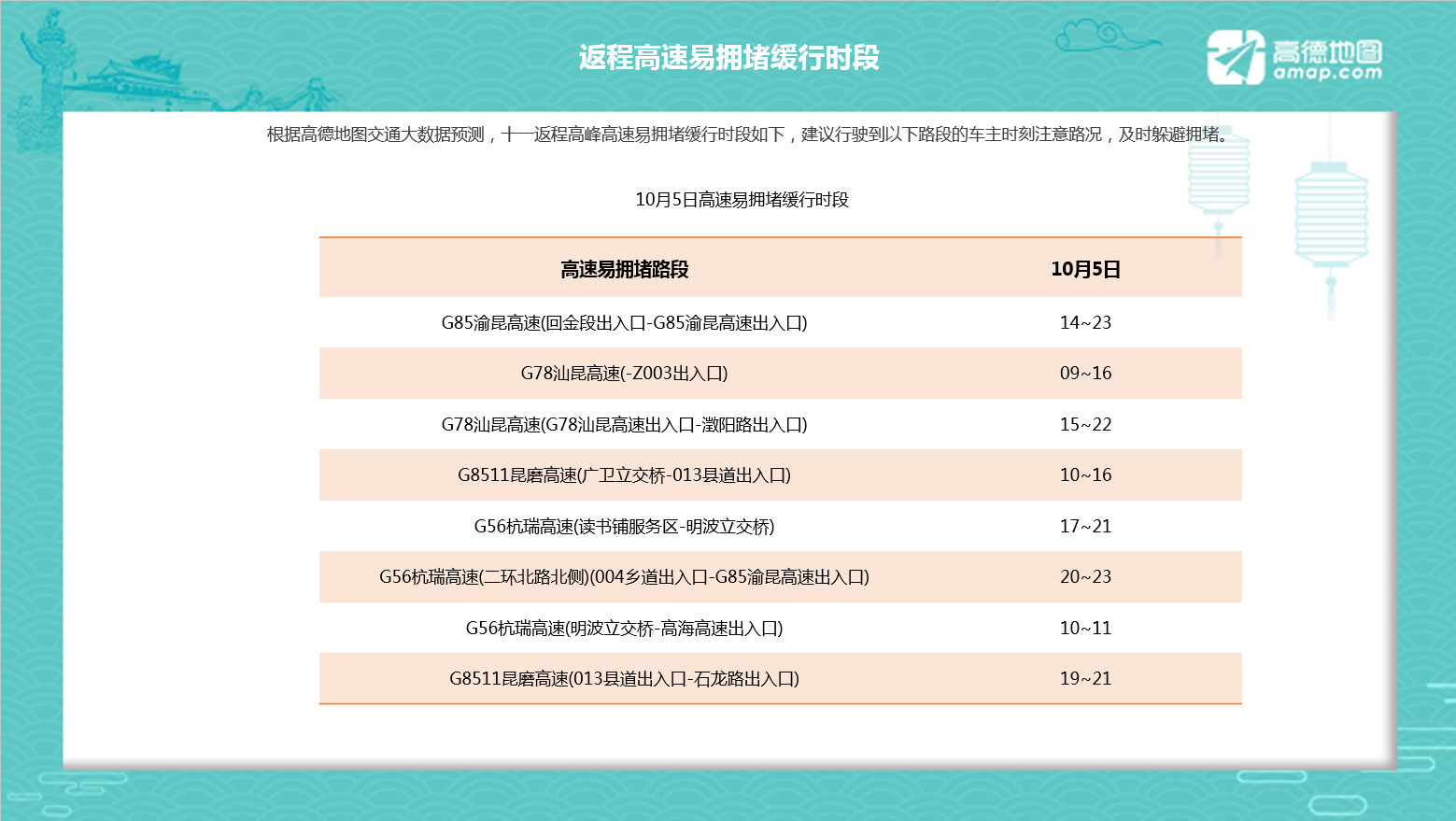The width and height of the screenshot is (1456, 821).
Task: Select row G56杭瑞高速(二环北路北侧)(004乡道出入口-G85渝昆高速出入口)
Action: 781,577
